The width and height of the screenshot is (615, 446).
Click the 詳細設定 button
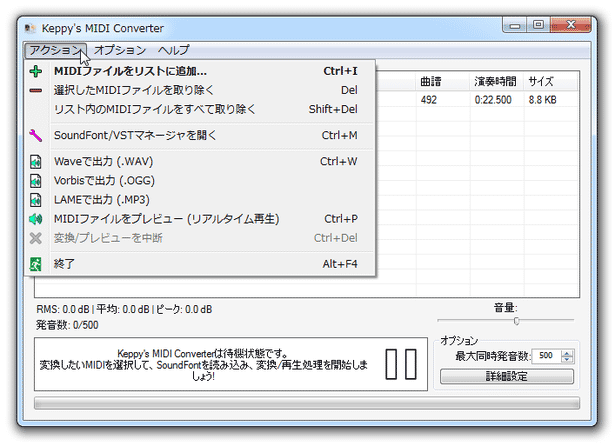[x=507, y=377]
